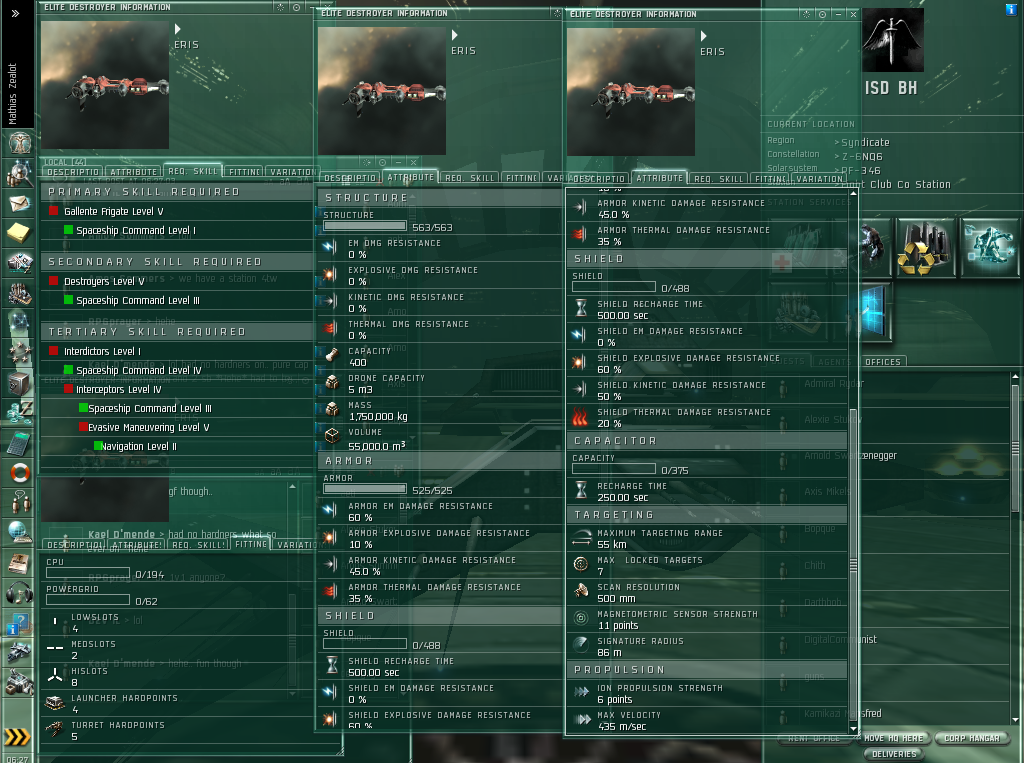The image size is (1024, 763).
Task: Open Req. Skill tab in middle window
Action: tap(470, 178)
